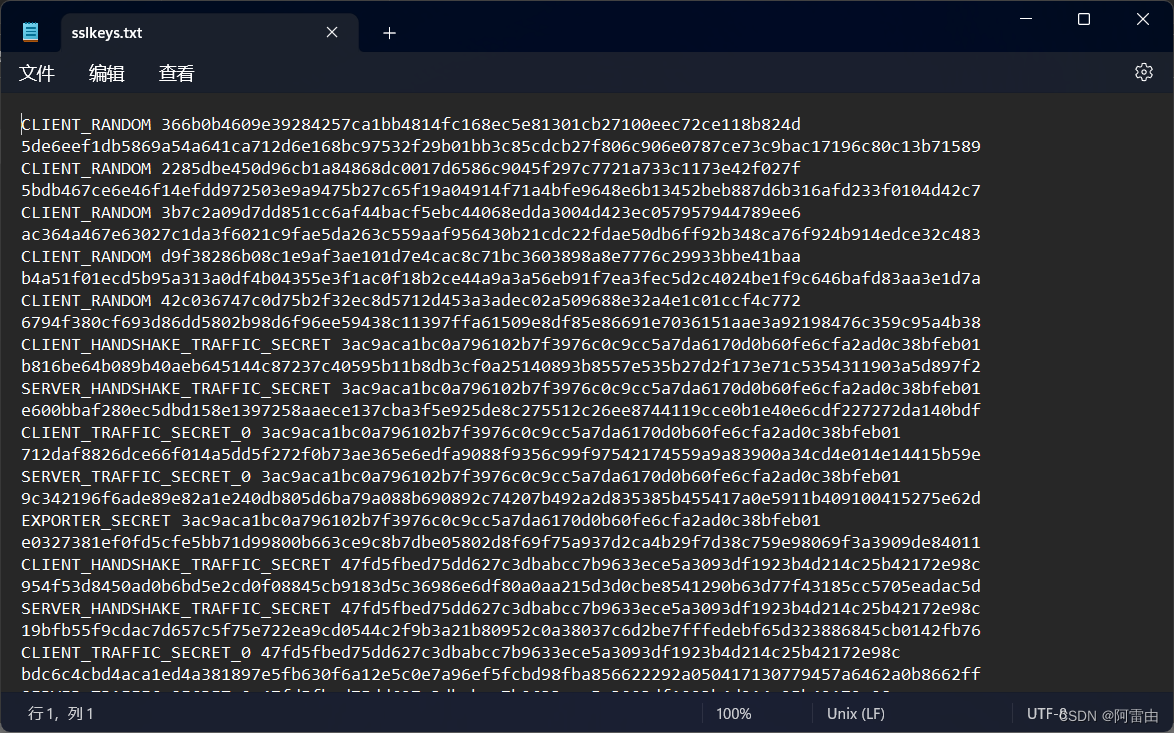Click SERVER_TRAFFIC_SECRET_0 3ac9aca1 line

click(460, 477)
